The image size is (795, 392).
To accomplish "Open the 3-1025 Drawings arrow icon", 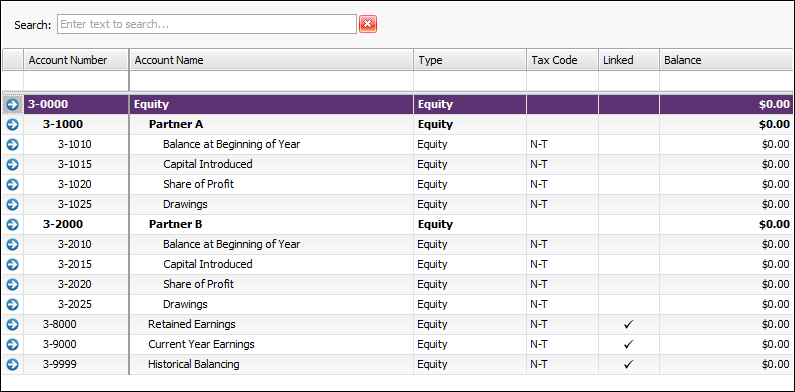I will pyautogui.click(x=13, y=204).
